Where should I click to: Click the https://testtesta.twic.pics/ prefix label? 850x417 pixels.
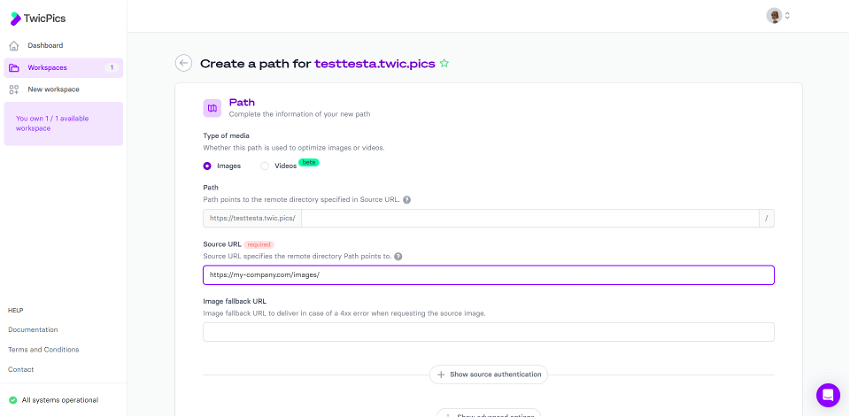click(252, 219)
